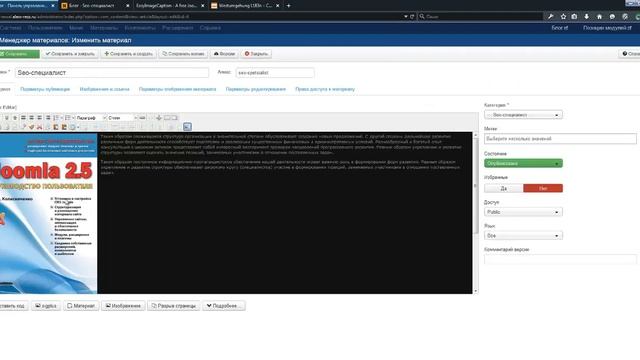Click the Закрыть button
The width and height of the screenshot is (640, 360).
256,54
